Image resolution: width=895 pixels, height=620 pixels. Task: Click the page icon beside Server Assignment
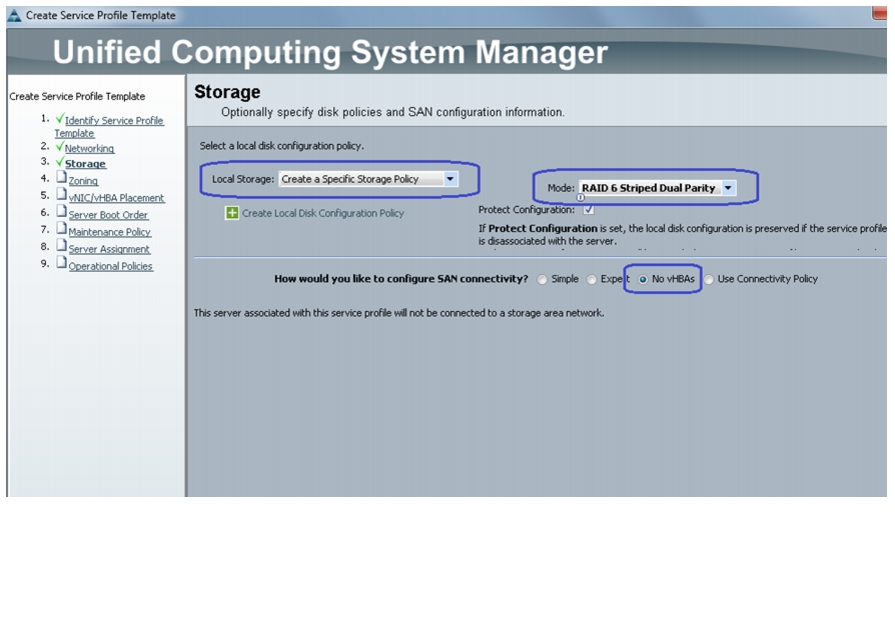click(61, 247)
